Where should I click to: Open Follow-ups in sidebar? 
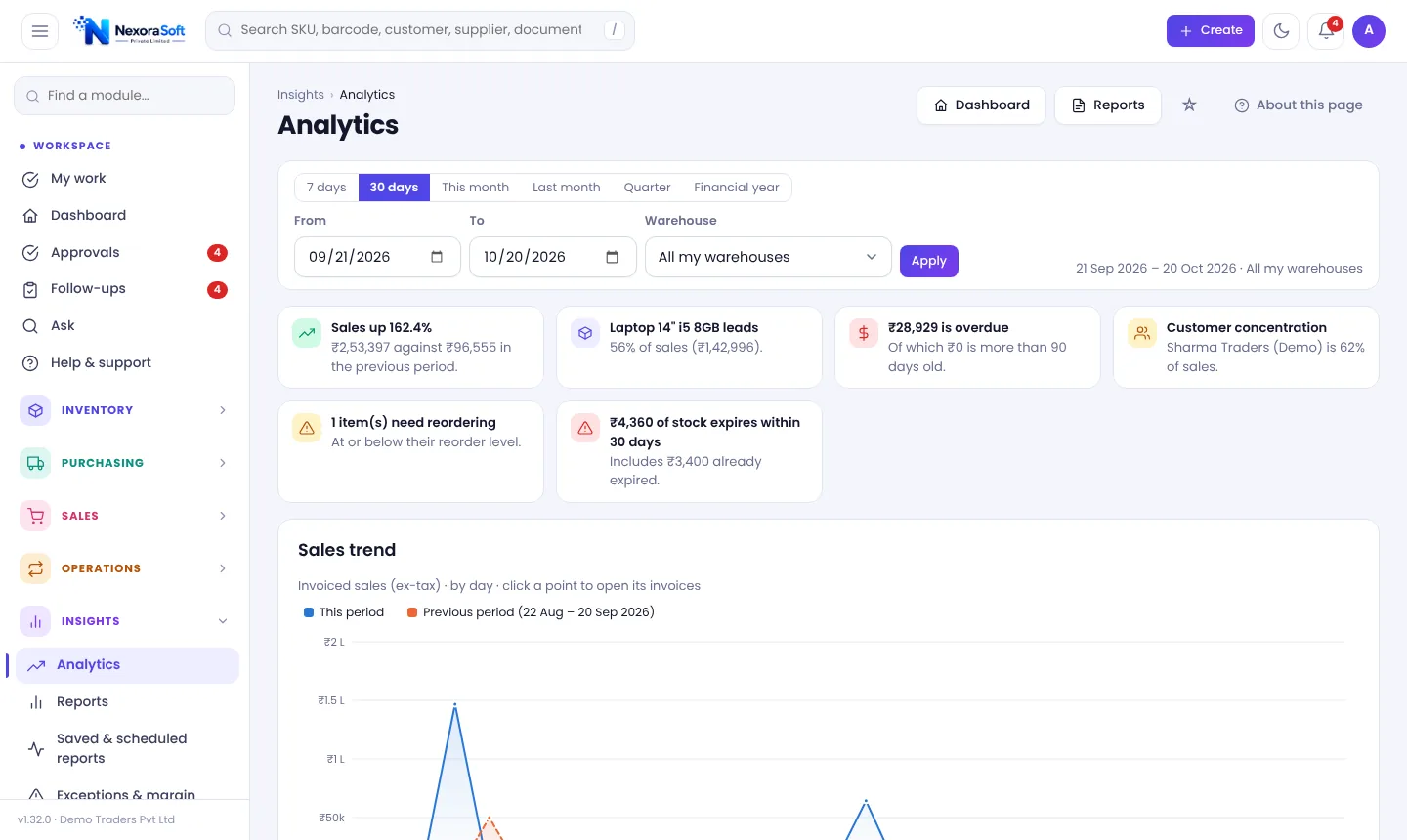tap(125, 289)
